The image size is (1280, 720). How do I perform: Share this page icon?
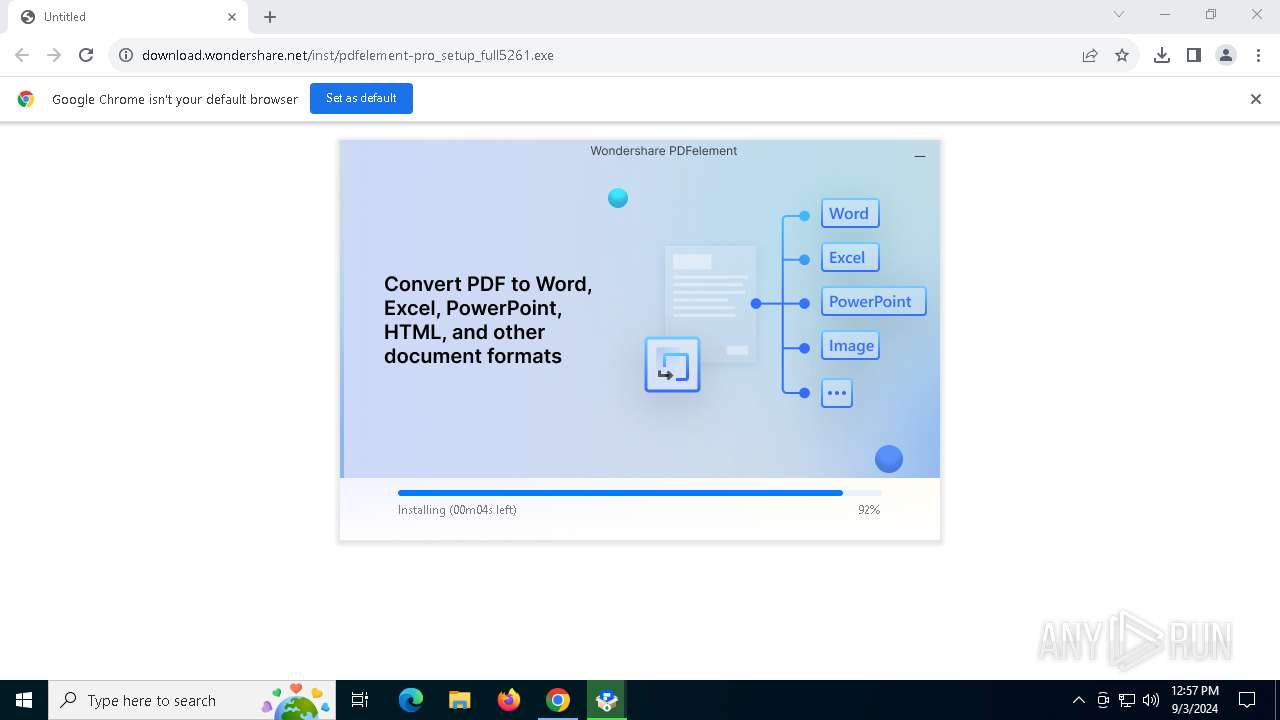pyautogui.click(x=1090, y=55)
